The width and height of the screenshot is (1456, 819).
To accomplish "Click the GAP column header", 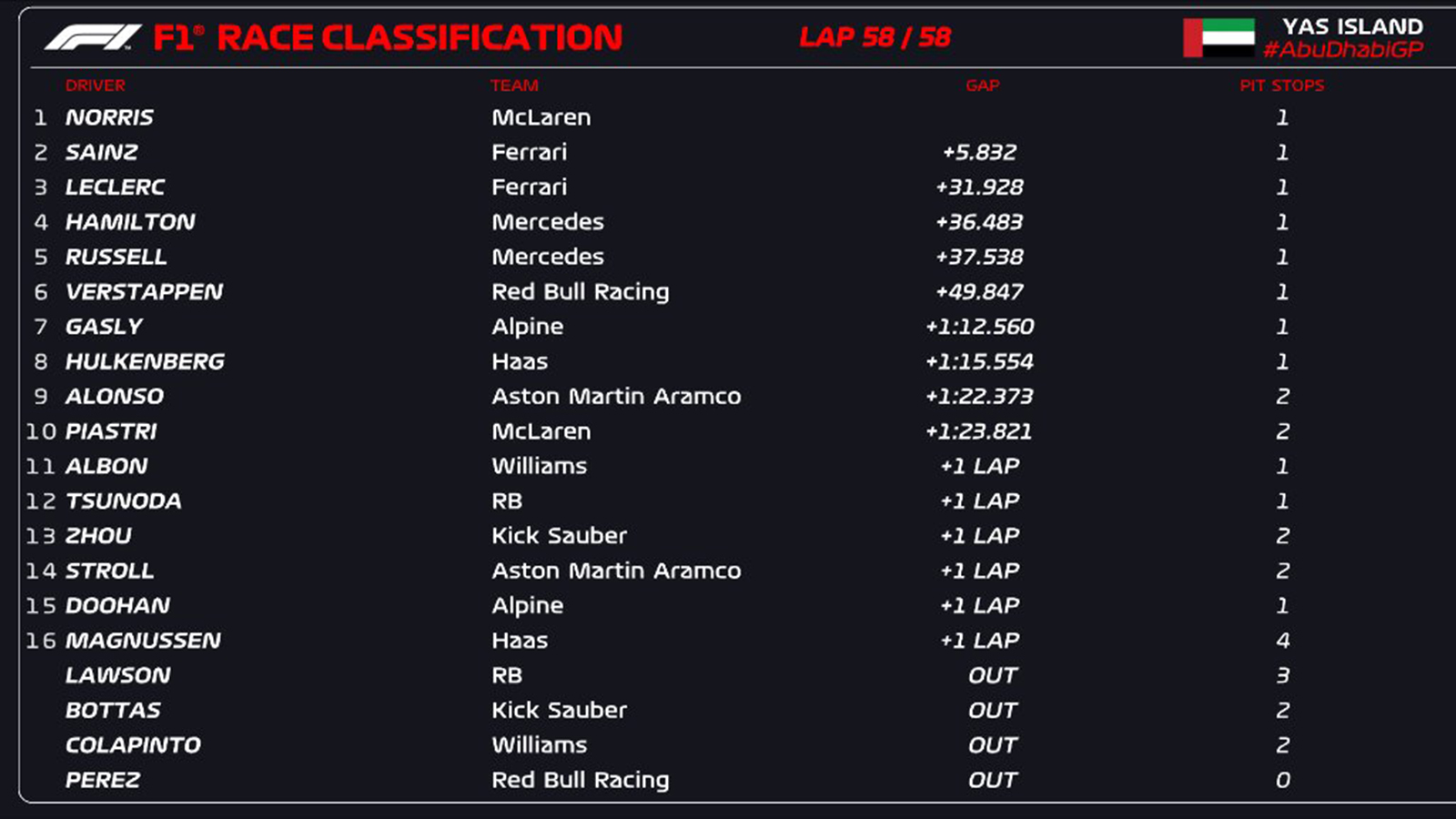I will click(982, 86).
